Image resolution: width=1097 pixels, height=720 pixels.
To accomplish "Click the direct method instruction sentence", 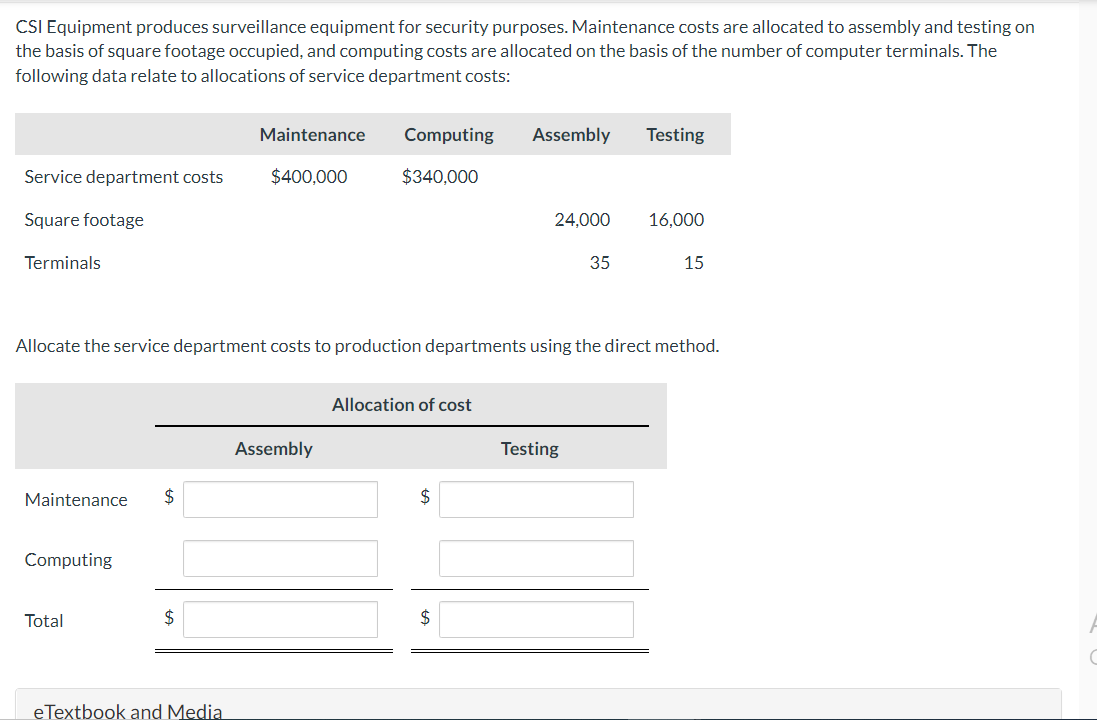I will point(367,346).
